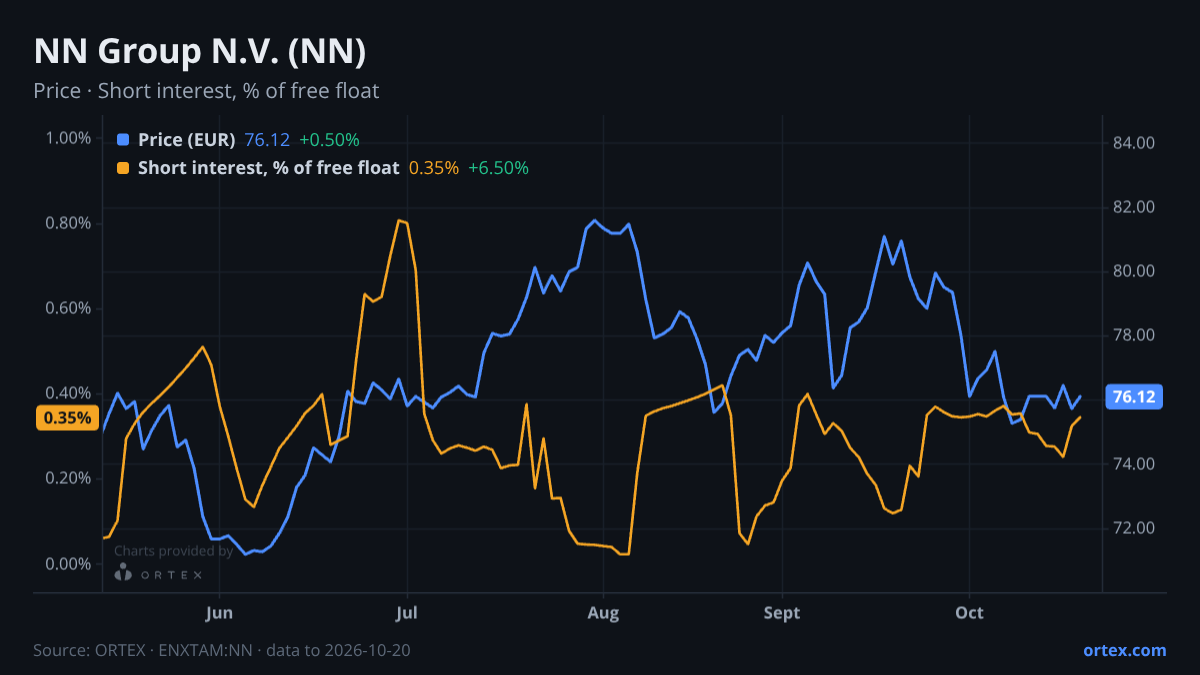Click the 1.00% left axis label
The height and width of the screenshot is (675, 1200).
(68, 138)
